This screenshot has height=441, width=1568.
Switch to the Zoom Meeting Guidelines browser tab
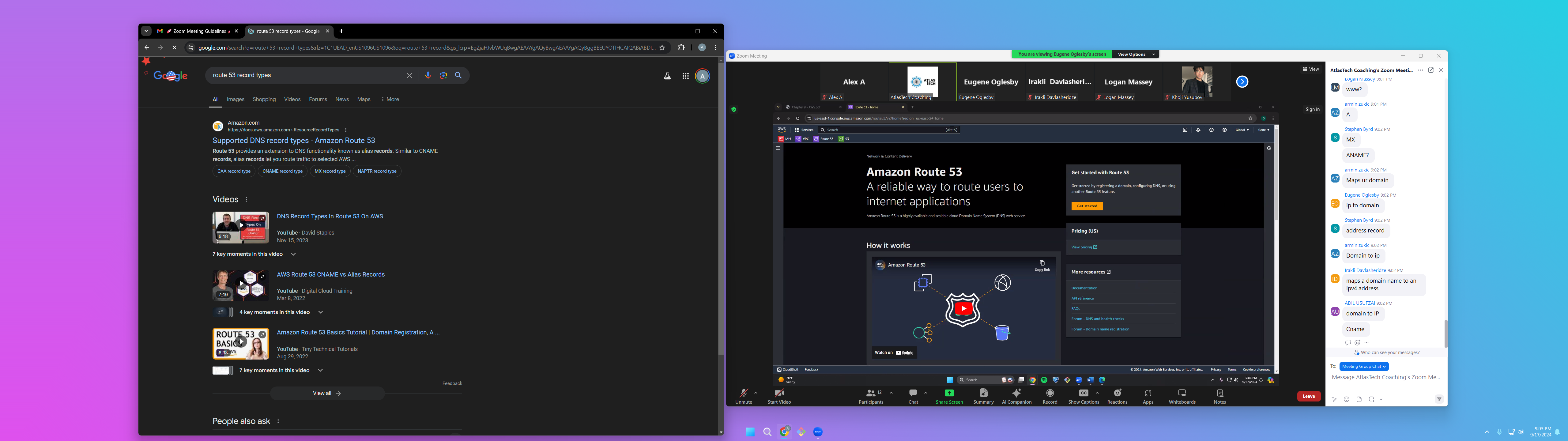pos(198,31)
